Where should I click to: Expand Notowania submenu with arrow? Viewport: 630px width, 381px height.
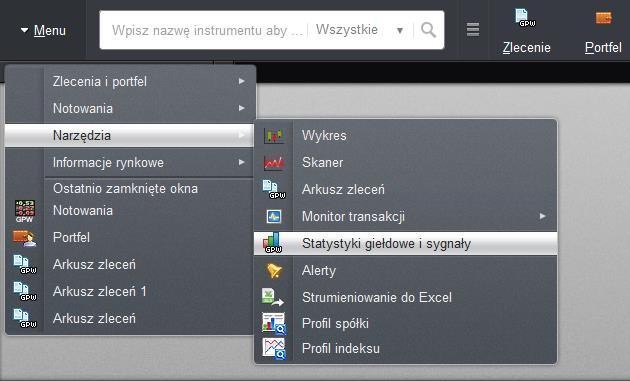(x=130, y=108)
